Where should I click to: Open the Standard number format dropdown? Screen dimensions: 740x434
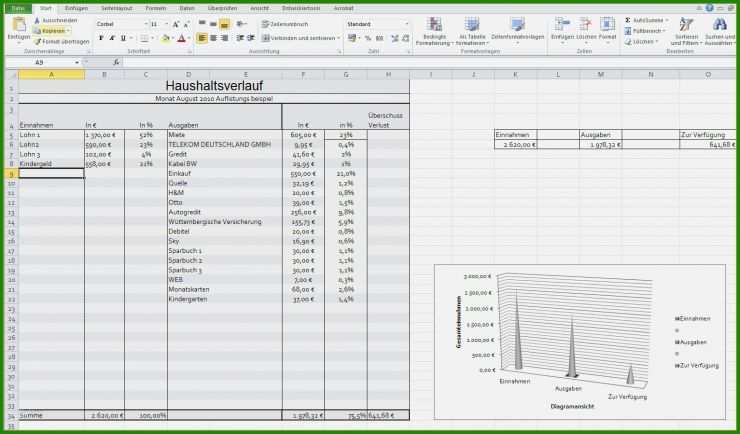407,24
